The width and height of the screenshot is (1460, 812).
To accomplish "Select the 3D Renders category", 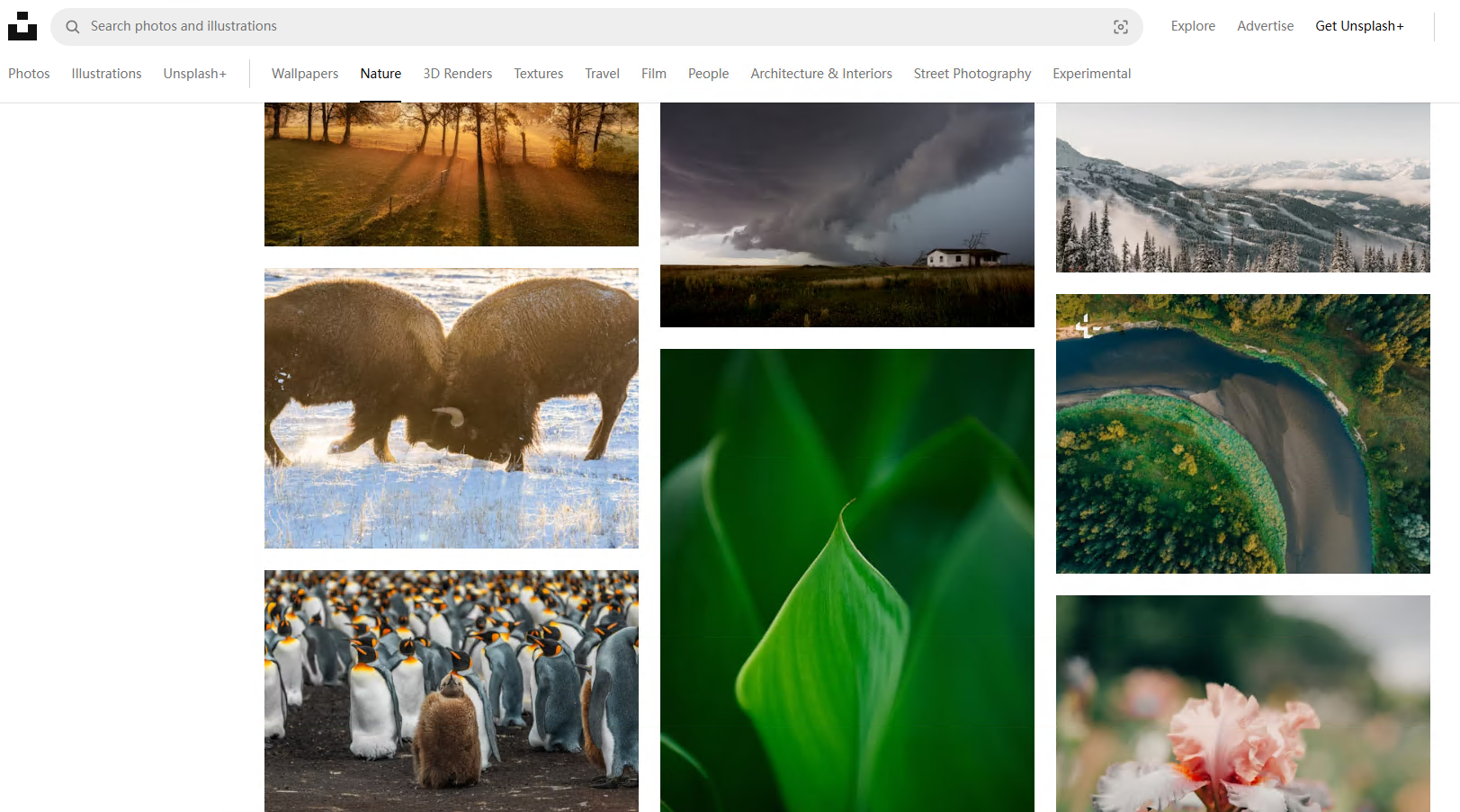I will 458,74.
